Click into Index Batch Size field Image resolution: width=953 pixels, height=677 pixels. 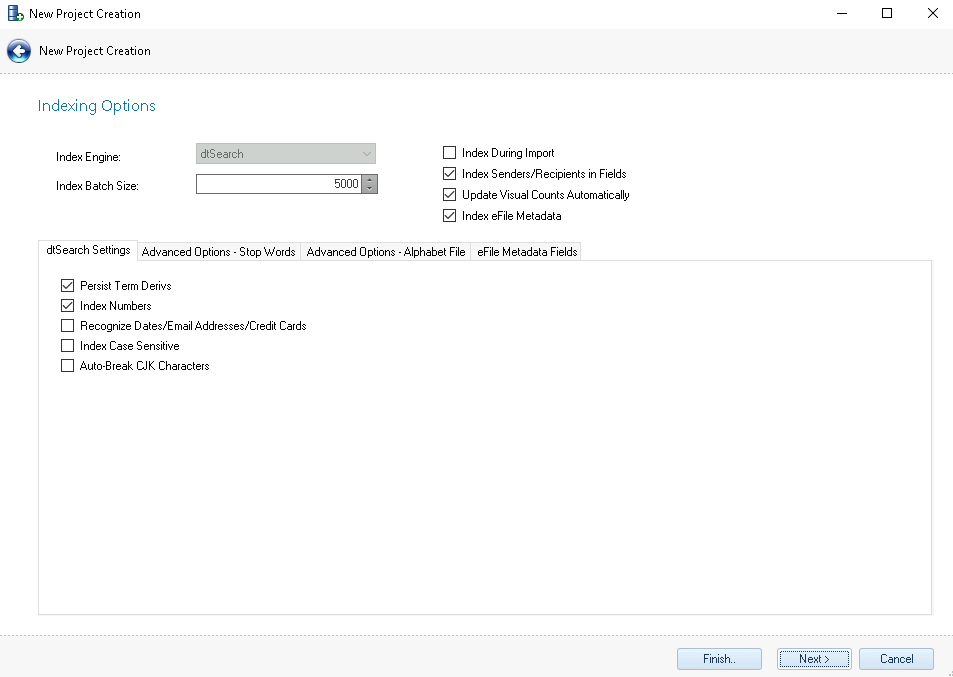click(278, 184)
